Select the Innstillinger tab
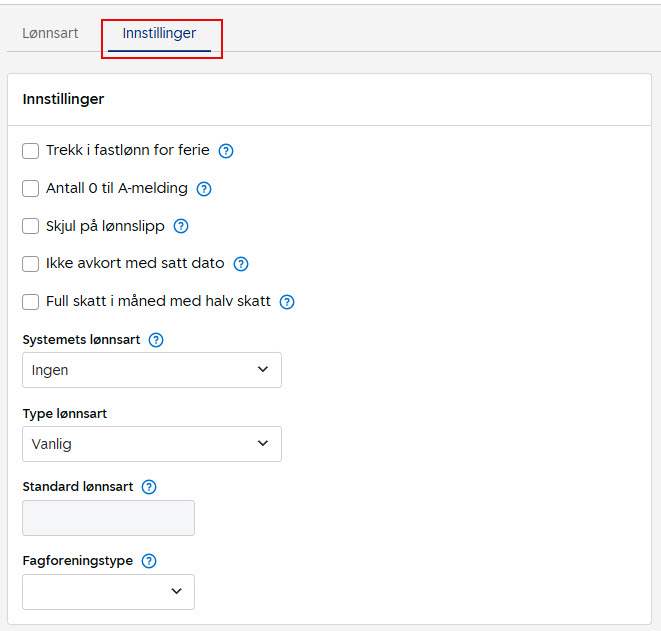 click(159, 33)
